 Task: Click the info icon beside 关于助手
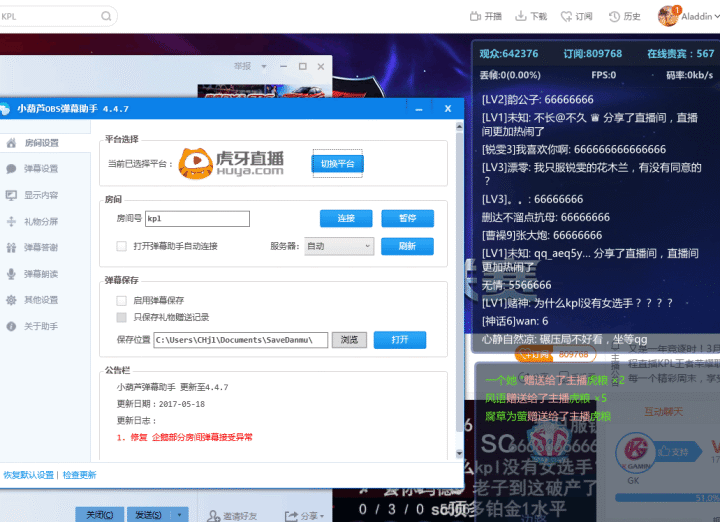(11, 326)
